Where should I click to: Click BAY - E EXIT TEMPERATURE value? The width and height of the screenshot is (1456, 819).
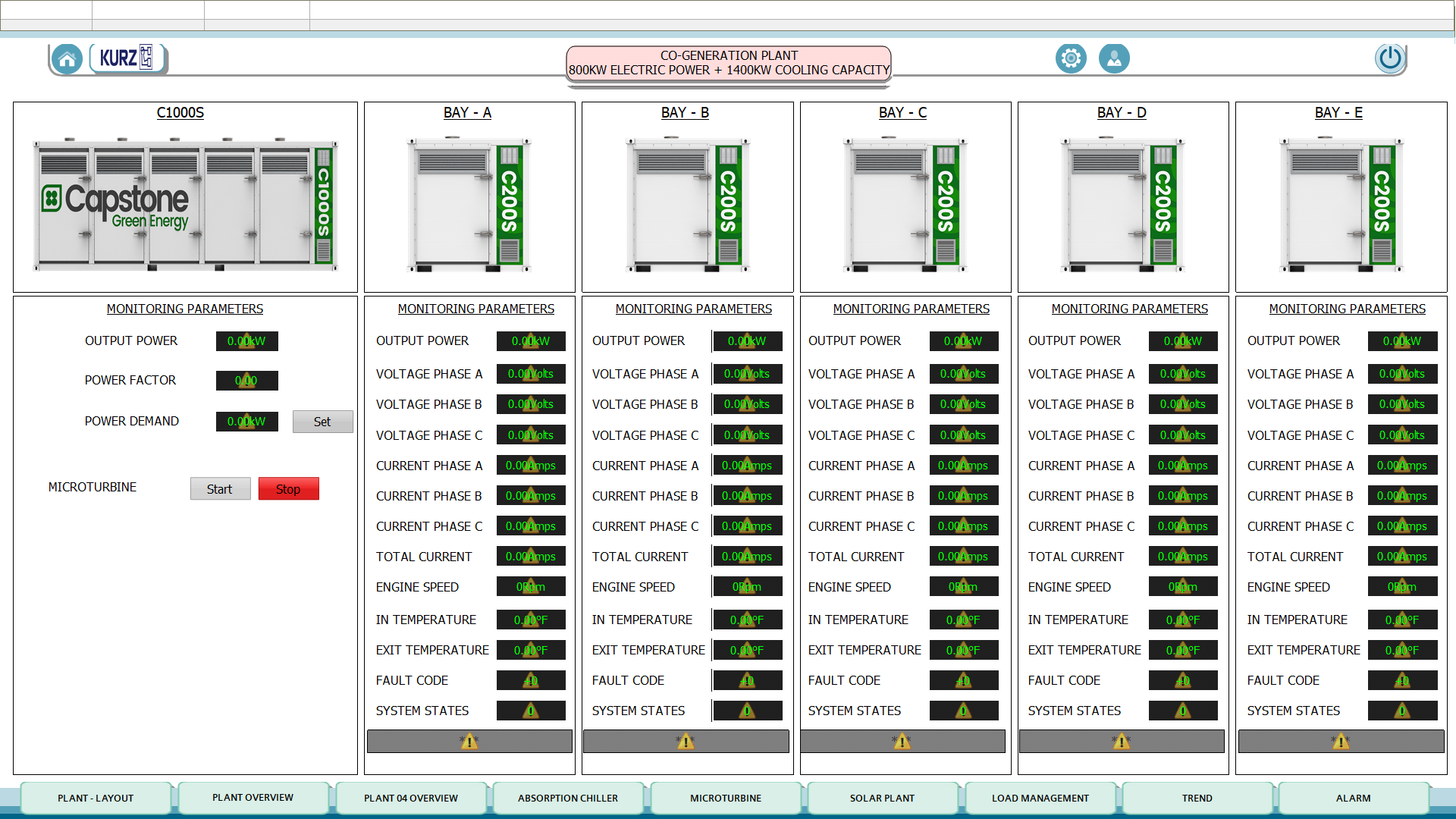tap(1402, 650)
